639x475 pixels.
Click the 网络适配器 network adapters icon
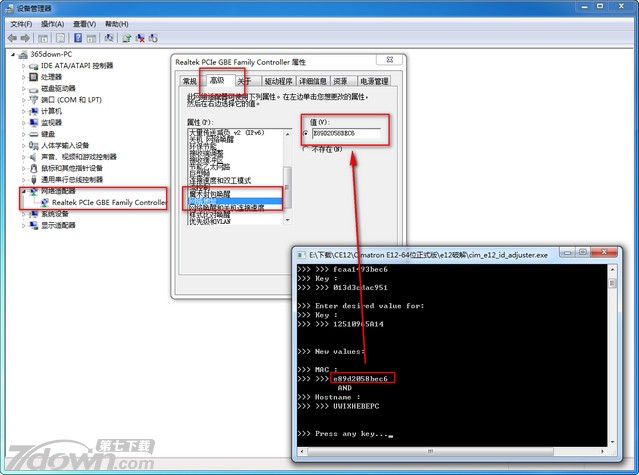pyautogui.click(x=33, y=191)
